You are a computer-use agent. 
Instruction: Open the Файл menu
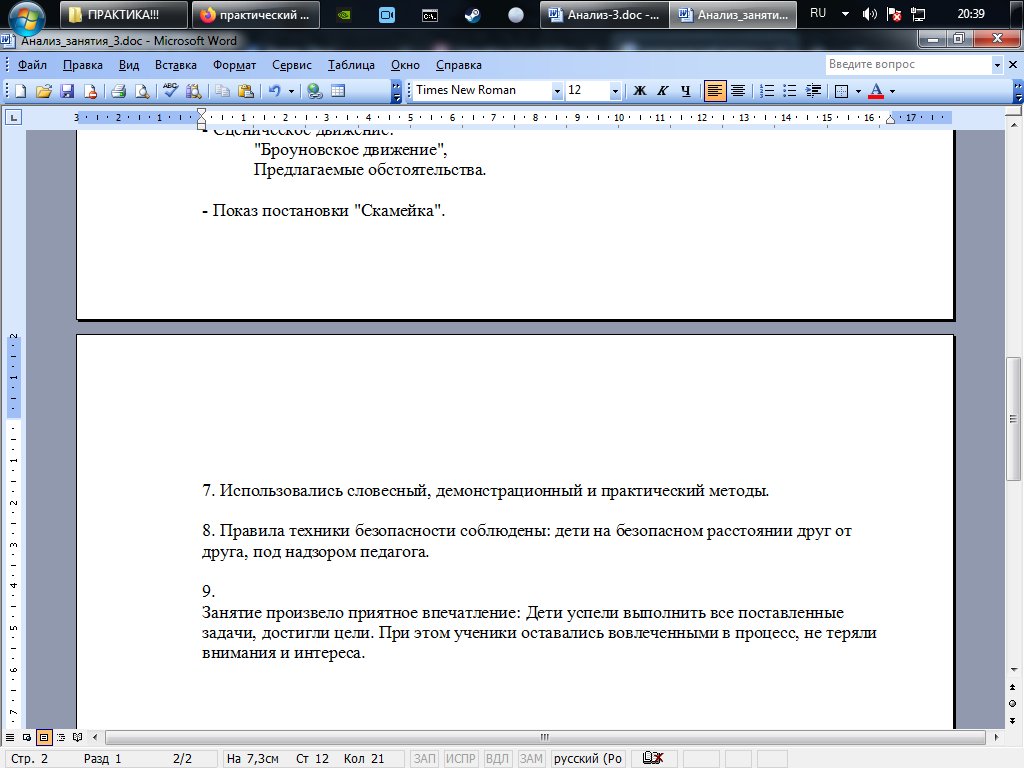tap(32, 65)
